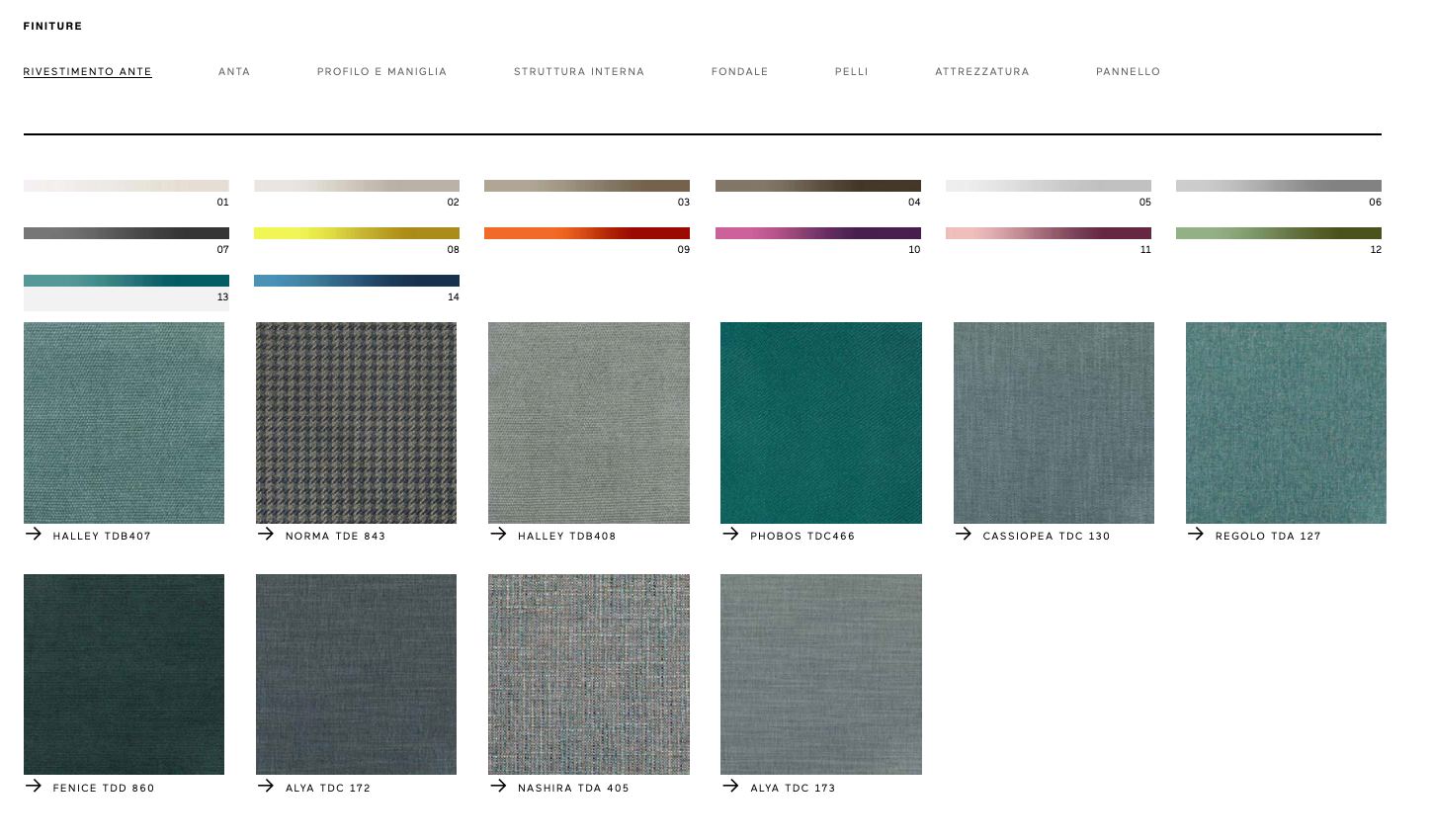Click the arrow icon next to FENICE TDD 860

click(x=34, y=787)
